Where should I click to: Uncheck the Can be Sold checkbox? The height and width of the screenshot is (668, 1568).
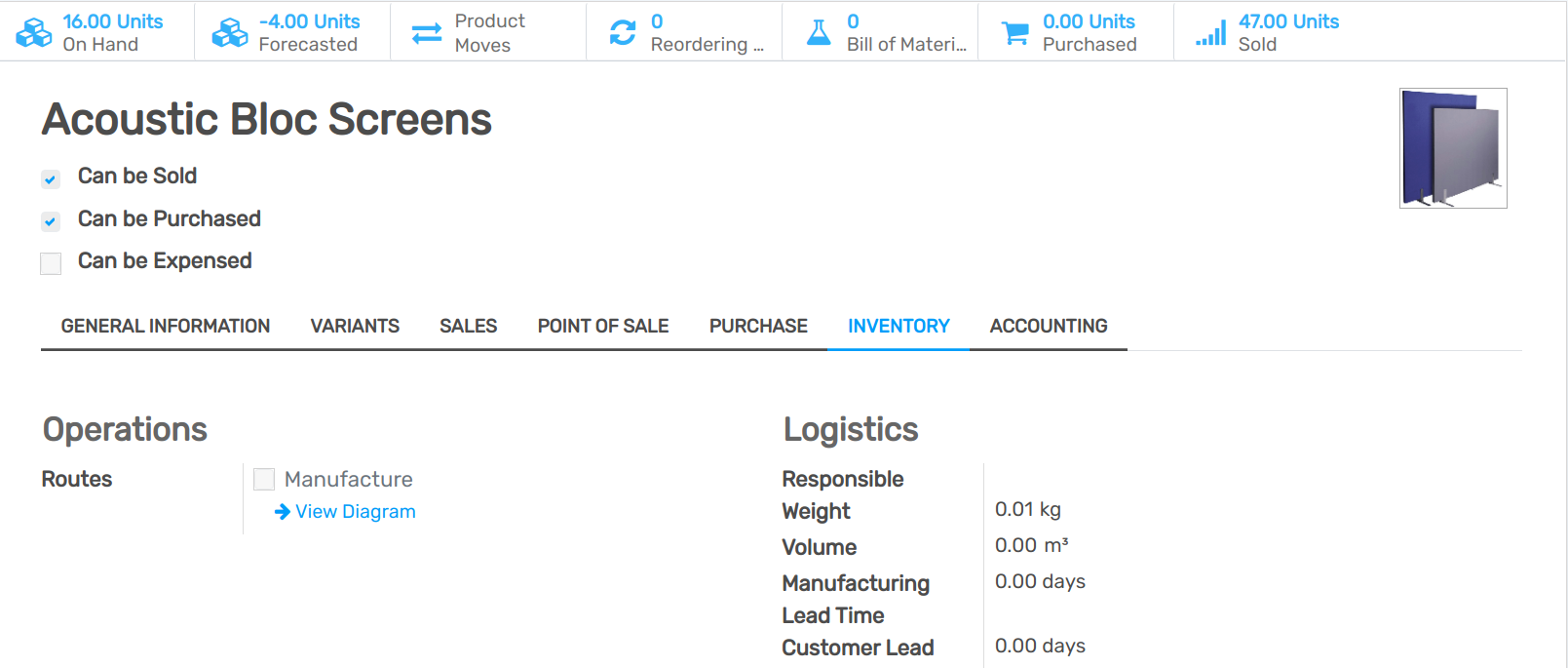point(51,178)
